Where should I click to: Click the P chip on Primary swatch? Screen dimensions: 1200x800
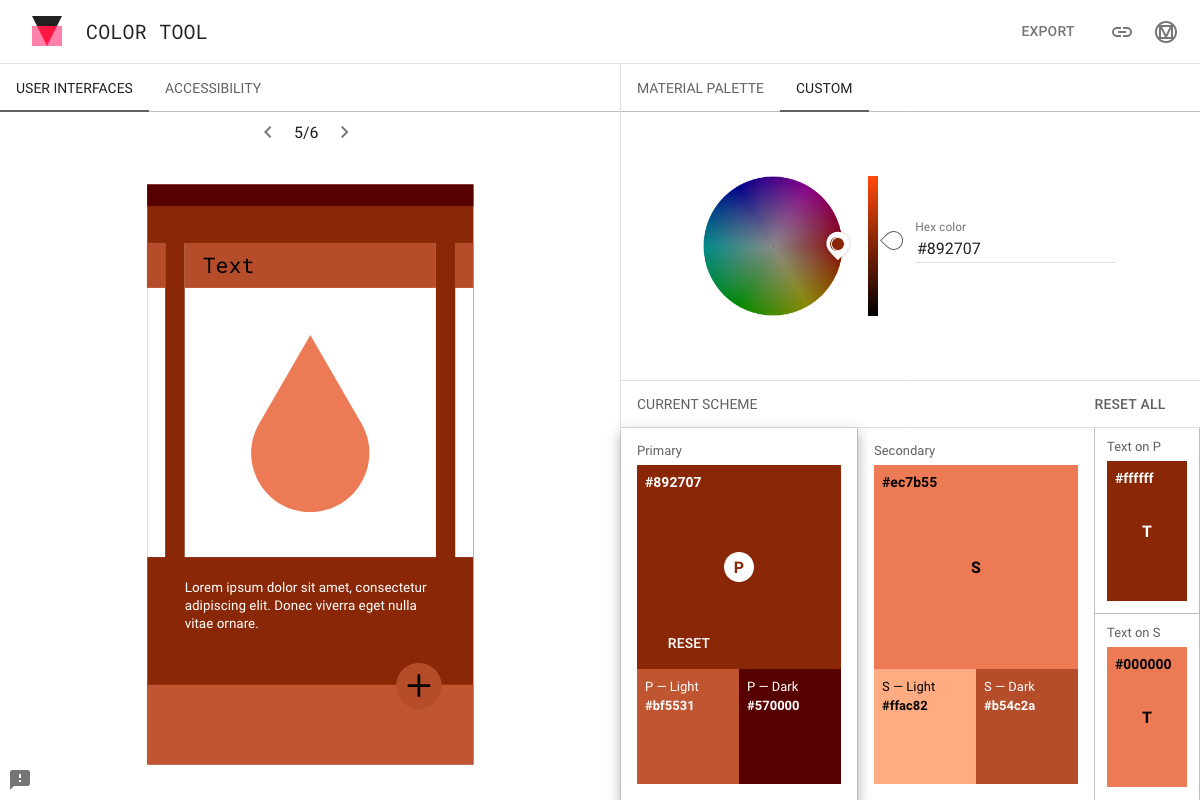[738, 566]
